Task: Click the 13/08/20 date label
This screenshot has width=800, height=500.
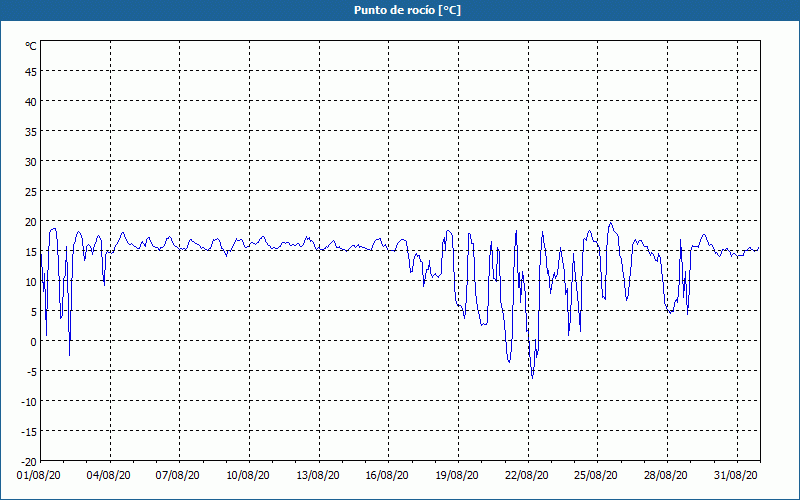Action: (318, 475)
